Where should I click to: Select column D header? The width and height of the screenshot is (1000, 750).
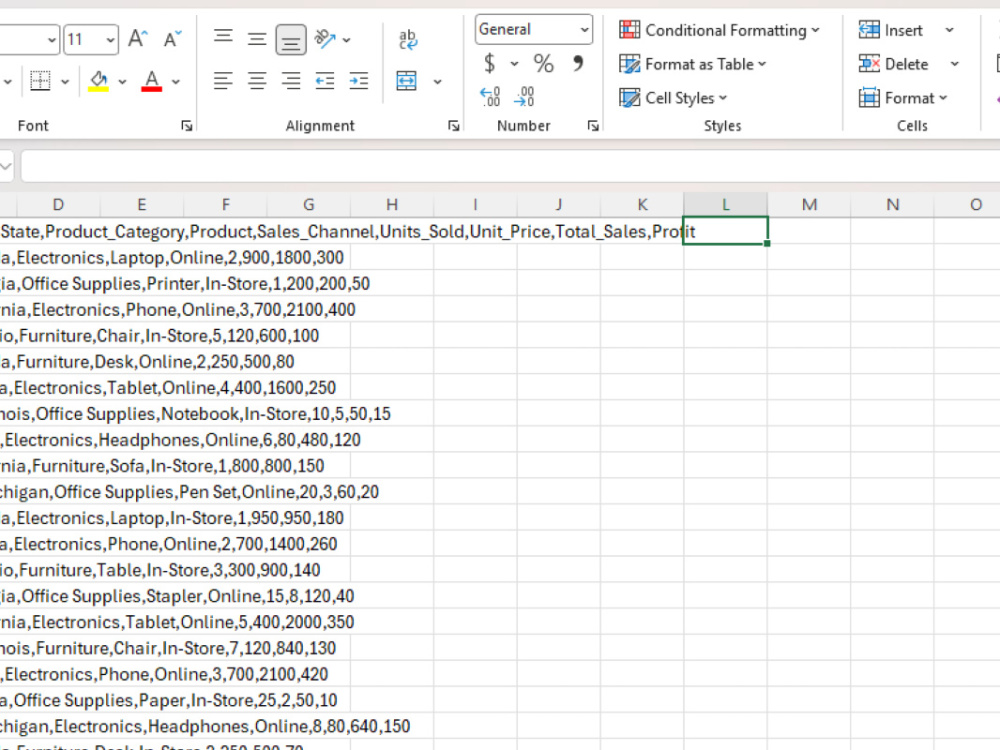coord(58,205)
